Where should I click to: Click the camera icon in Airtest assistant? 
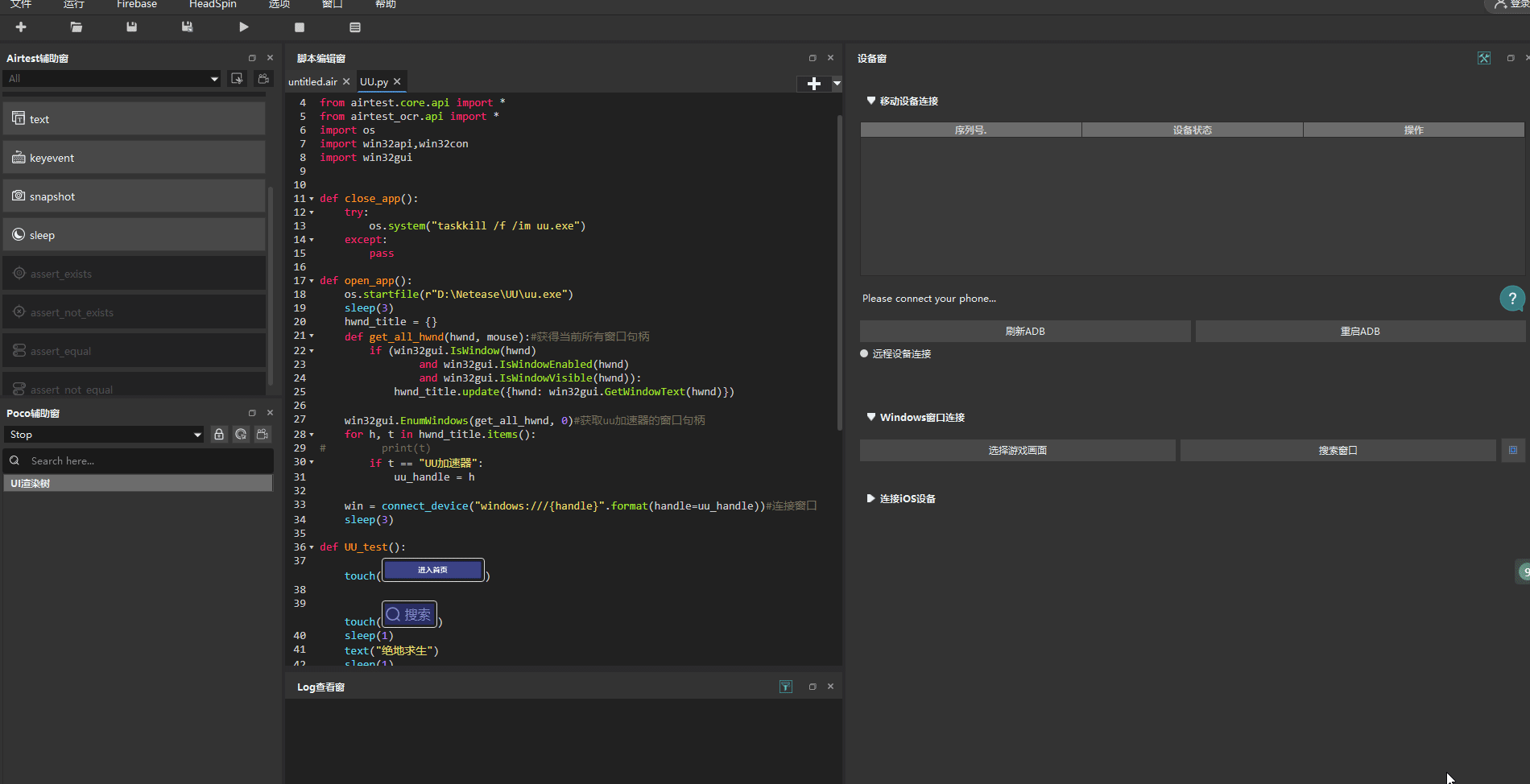[x=263, y=78]
